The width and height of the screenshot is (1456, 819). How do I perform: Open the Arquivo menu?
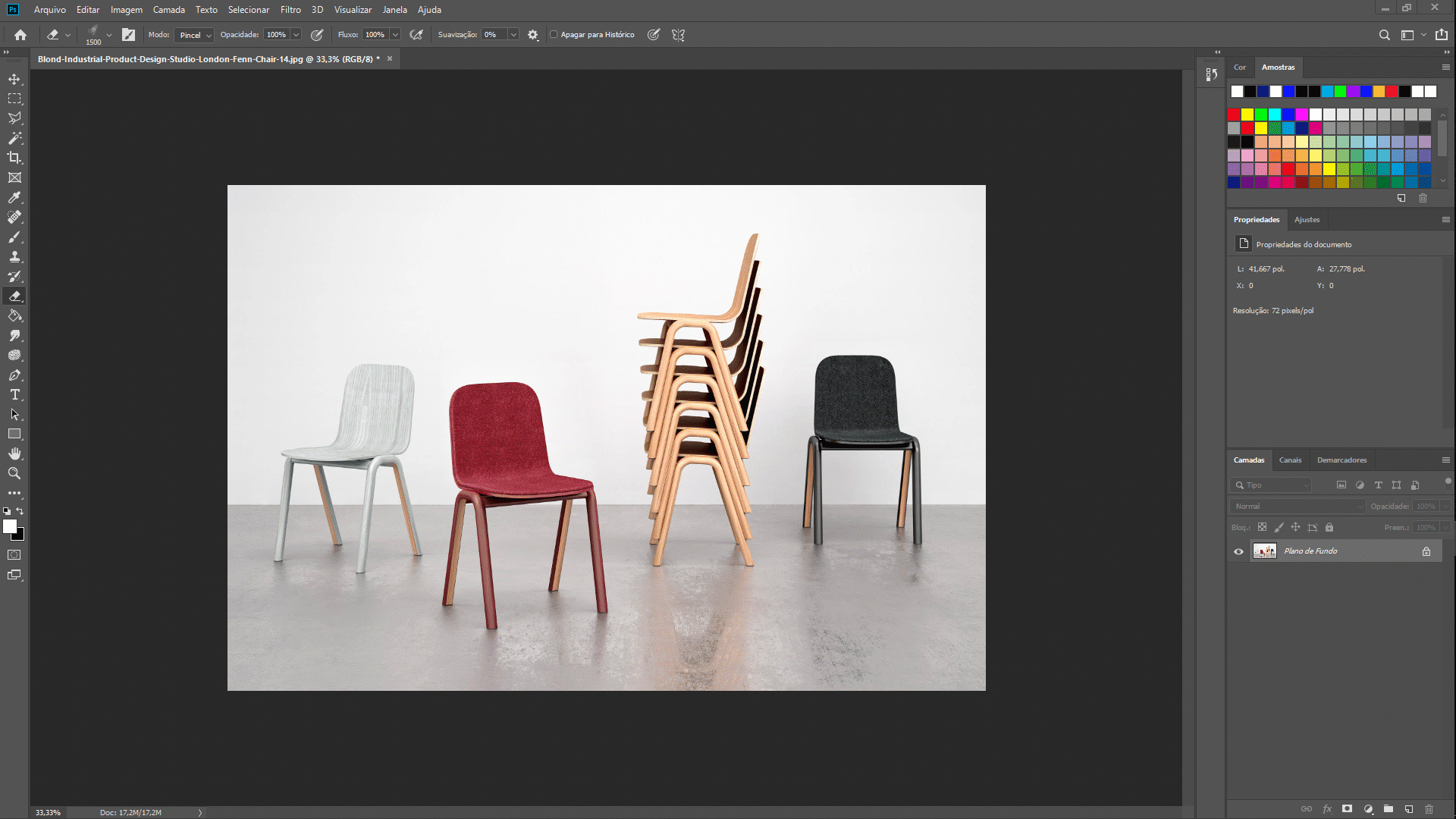[50, 10]
